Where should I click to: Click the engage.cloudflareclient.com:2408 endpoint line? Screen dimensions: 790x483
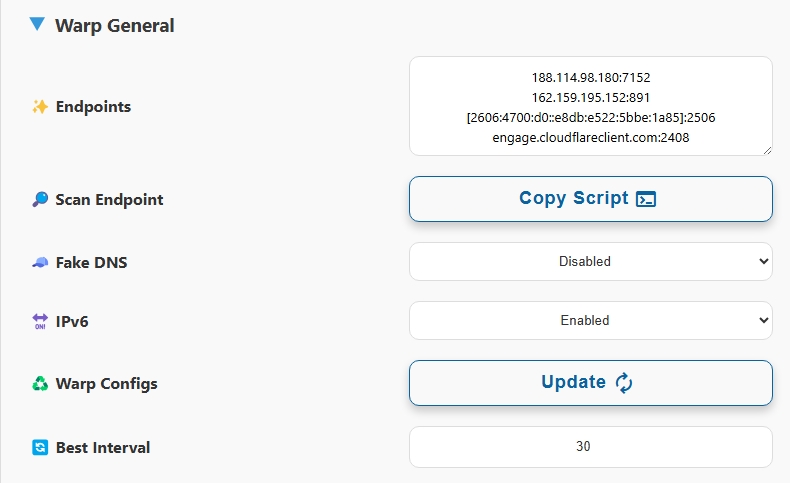pyautogui.click(x=590, y=137)
